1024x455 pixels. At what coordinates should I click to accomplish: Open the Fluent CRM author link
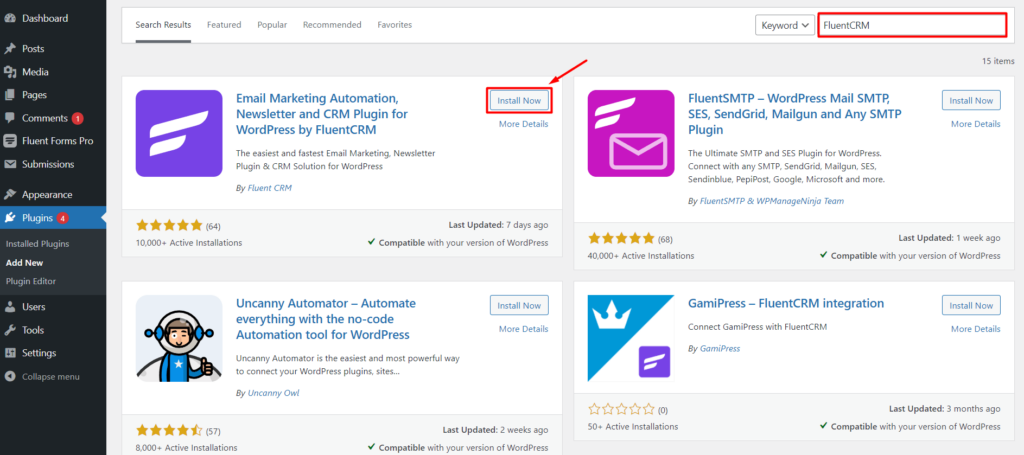tap(270, 188)
